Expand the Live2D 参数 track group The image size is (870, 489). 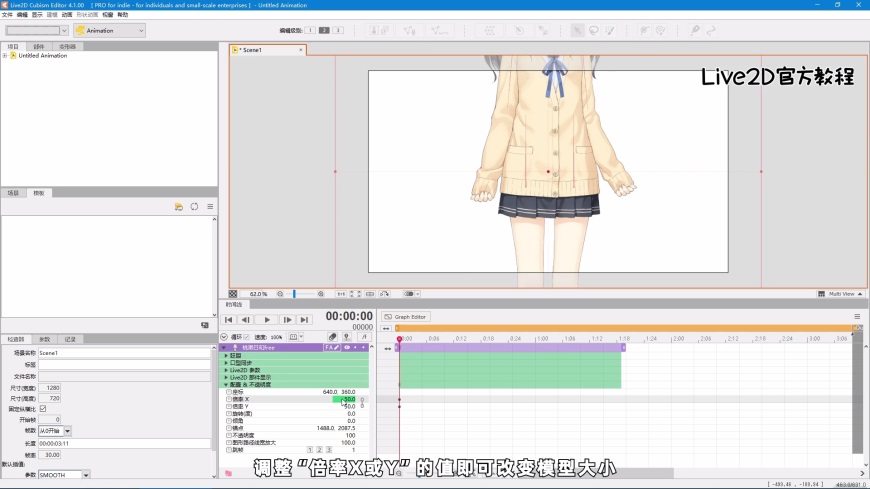226,370
